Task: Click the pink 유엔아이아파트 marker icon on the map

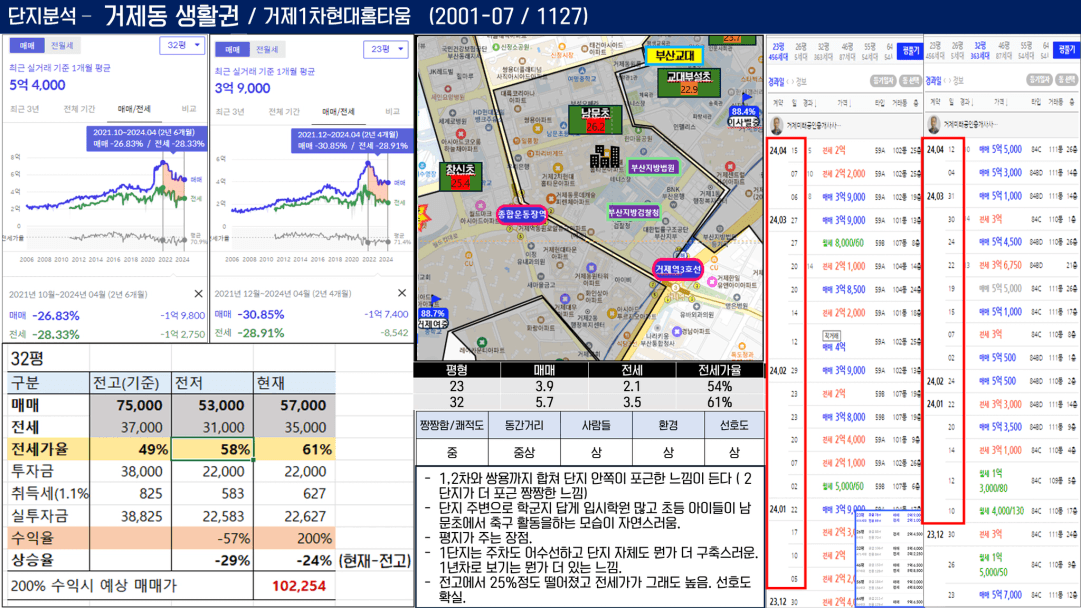Action: 712,283
